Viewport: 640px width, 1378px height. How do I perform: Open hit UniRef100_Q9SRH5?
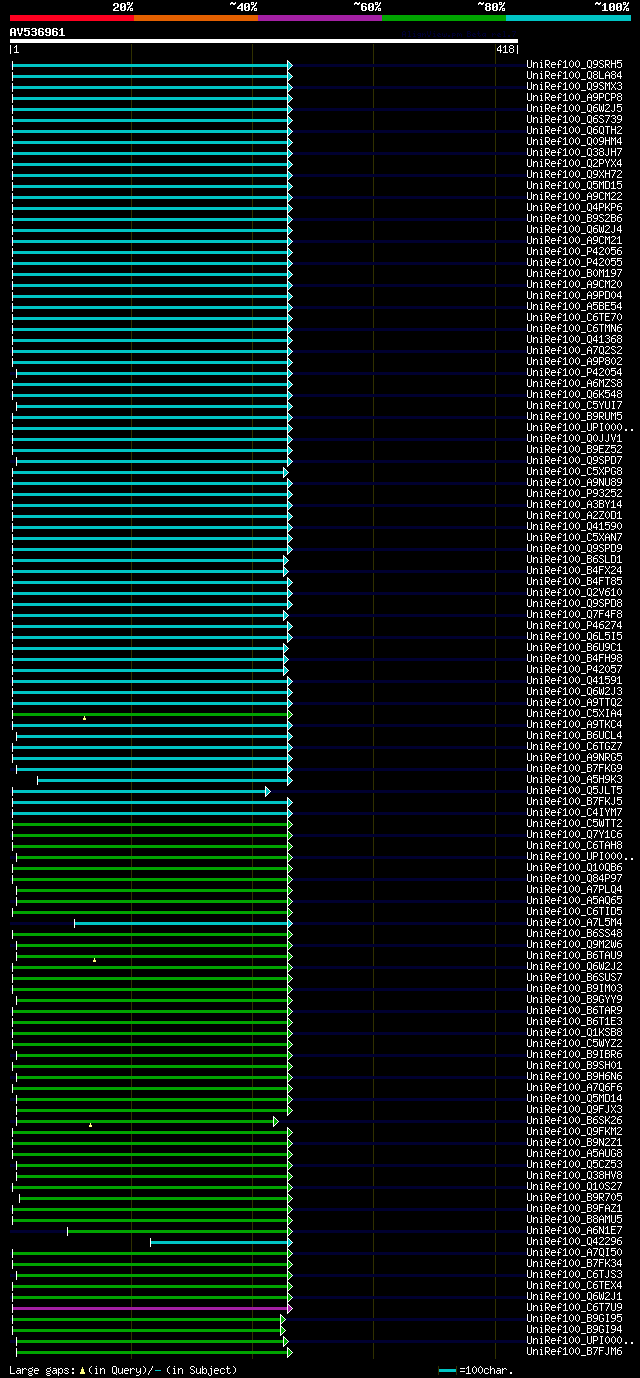click(x=574, y=64)
